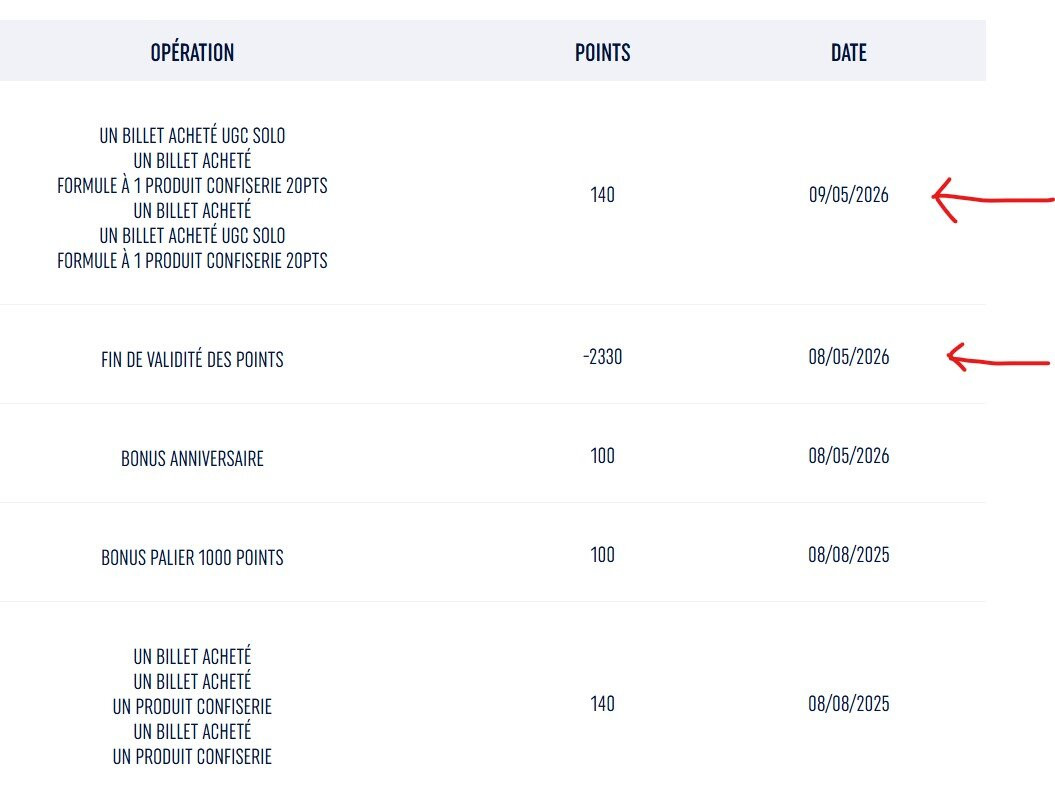This screenshot has height=785, width=1055.
Task: Click the first UN PRODUIT CONFISERIE line
Action: click(192, 707)
